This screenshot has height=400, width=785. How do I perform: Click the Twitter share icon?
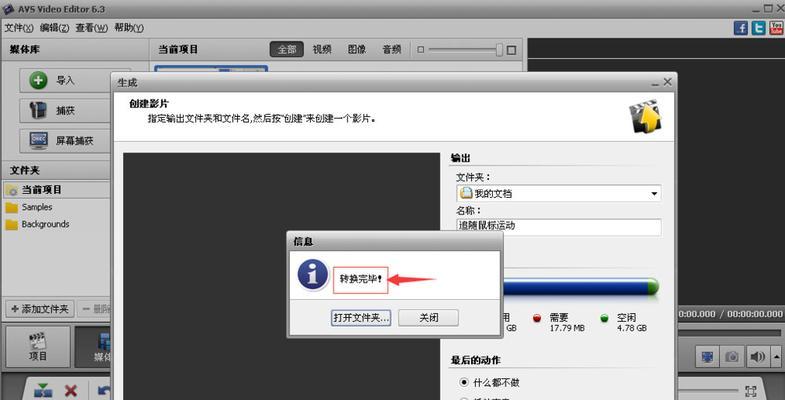point(759,28)
